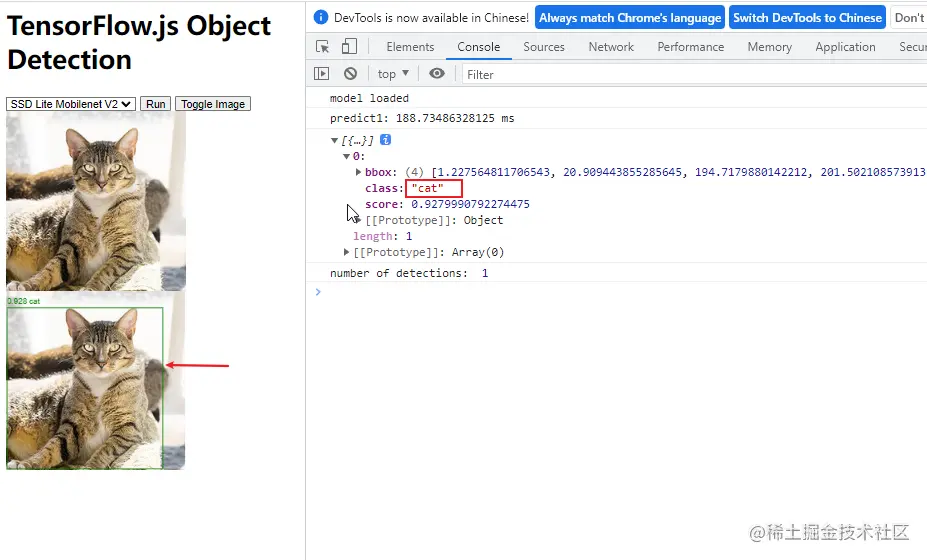Image resolution: width=927 pixels, height=560 pixels.
Task: Switch to the Sources tab
Action: (x=544, y=47)
